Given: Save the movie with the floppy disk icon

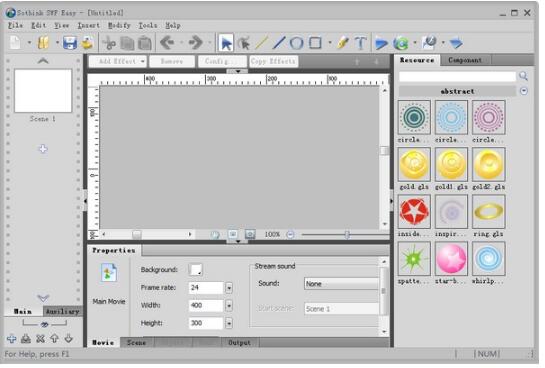Looking at the screenshot, I should tap(70, 43).
